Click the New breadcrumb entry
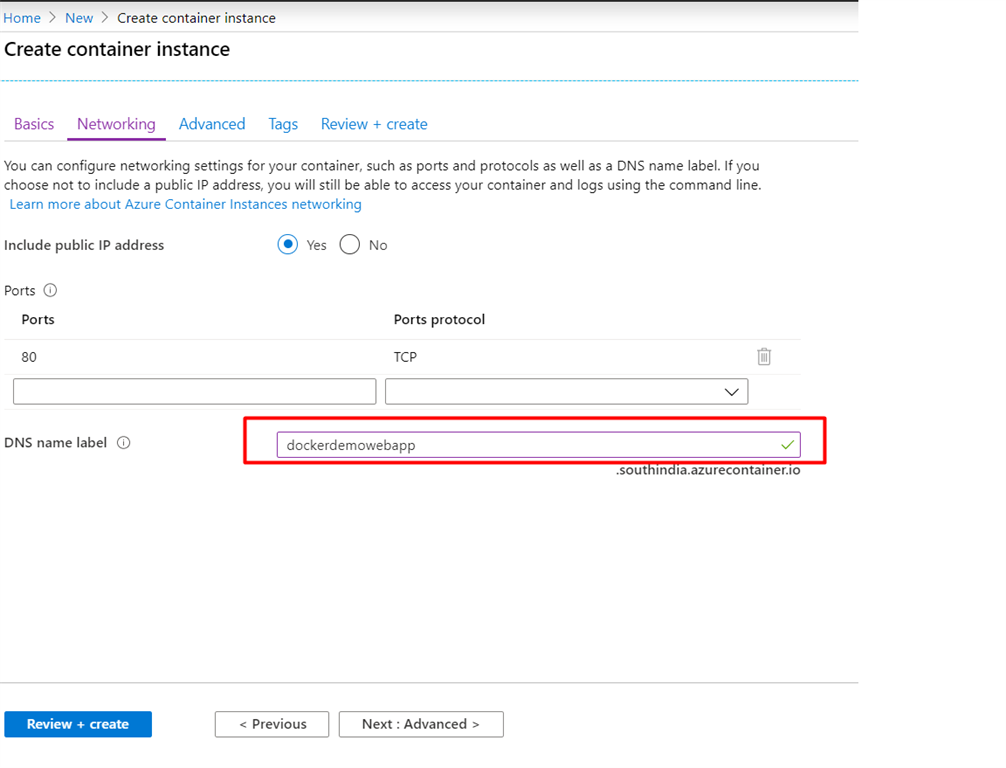The height and width of the screenshot is (768, 1006). click(x=79, y=17)
